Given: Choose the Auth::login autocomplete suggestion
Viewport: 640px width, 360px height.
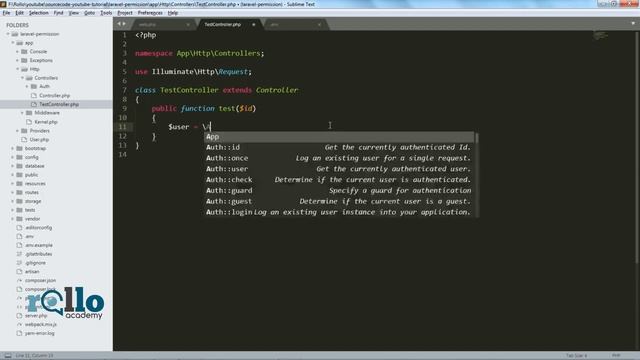Looking at the screenshot, I should (340, 212).
